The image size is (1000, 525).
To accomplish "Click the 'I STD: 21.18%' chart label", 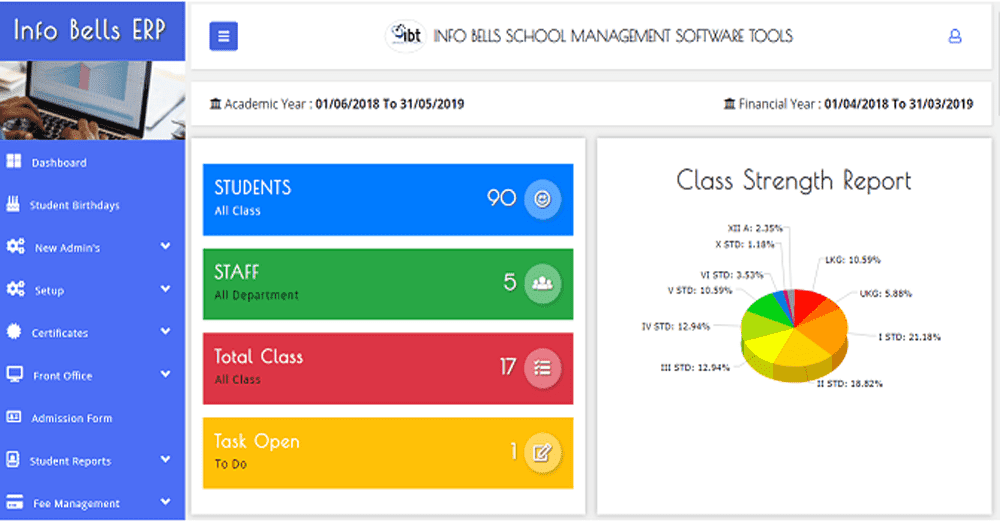I will tap(909, 337).
